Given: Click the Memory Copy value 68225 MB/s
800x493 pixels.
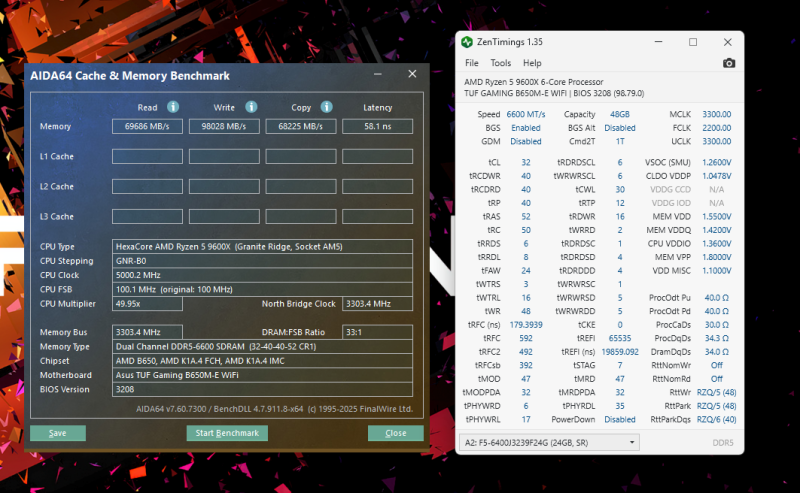Looking at the screenshot, I should (x=301, y=126).
